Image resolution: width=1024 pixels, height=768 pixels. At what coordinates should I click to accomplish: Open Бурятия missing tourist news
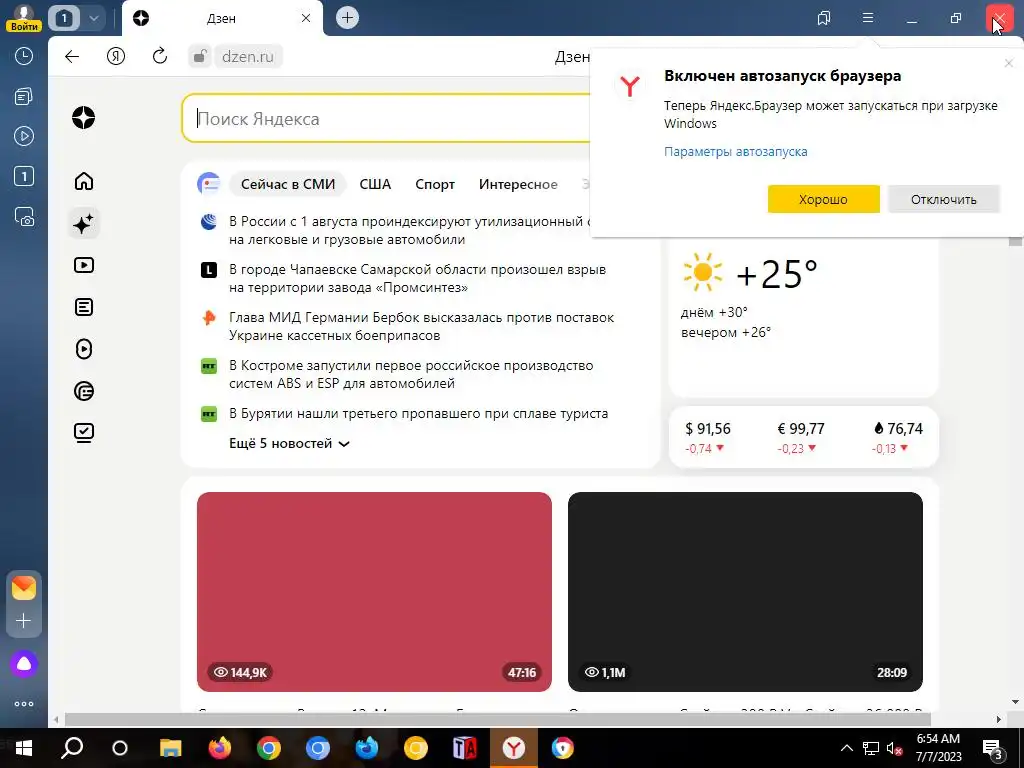click(418, 413)
